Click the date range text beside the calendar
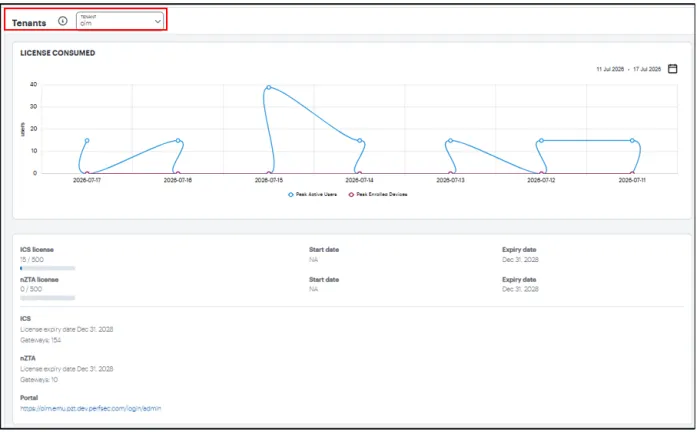This screenshot has width=697, height=432. [629, 69]
